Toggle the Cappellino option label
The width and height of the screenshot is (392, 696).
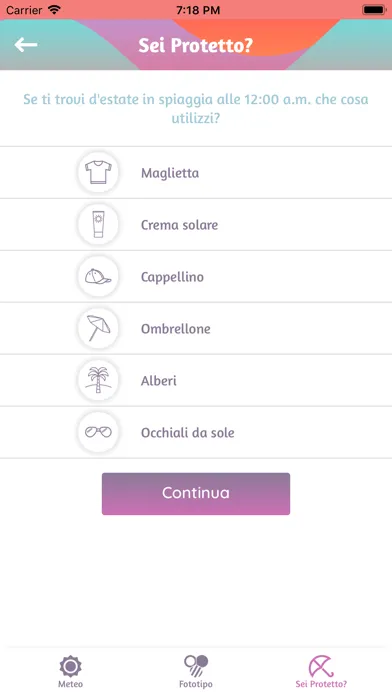[x=172, y=277]
